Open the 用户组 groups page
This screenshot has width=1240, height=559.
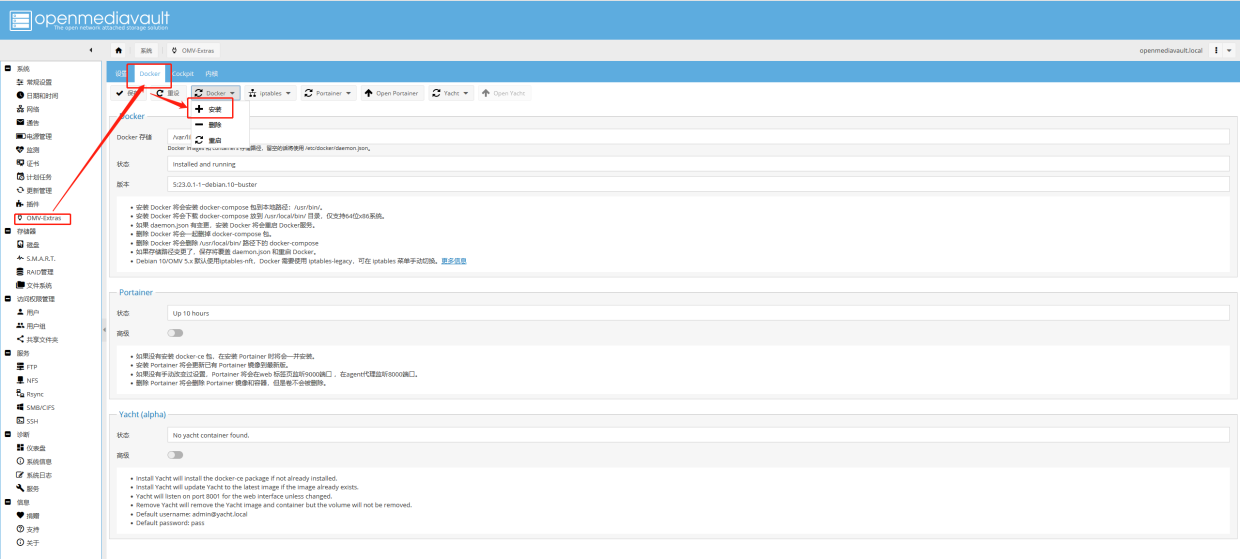click(36, 326)
